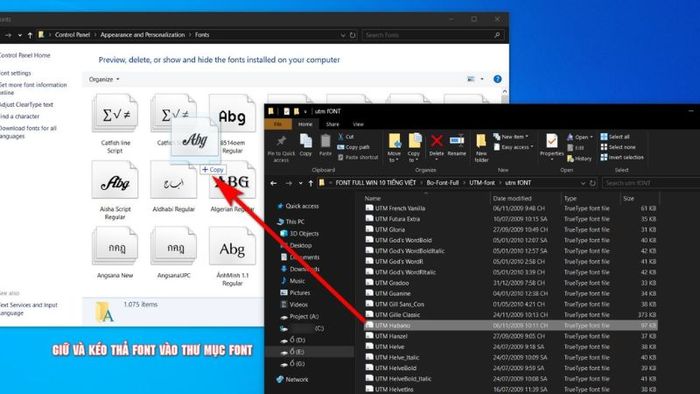Image resolution: width=700 pixels, height=394 pixels.
Task: Click Invert selection
Action: 622,157
